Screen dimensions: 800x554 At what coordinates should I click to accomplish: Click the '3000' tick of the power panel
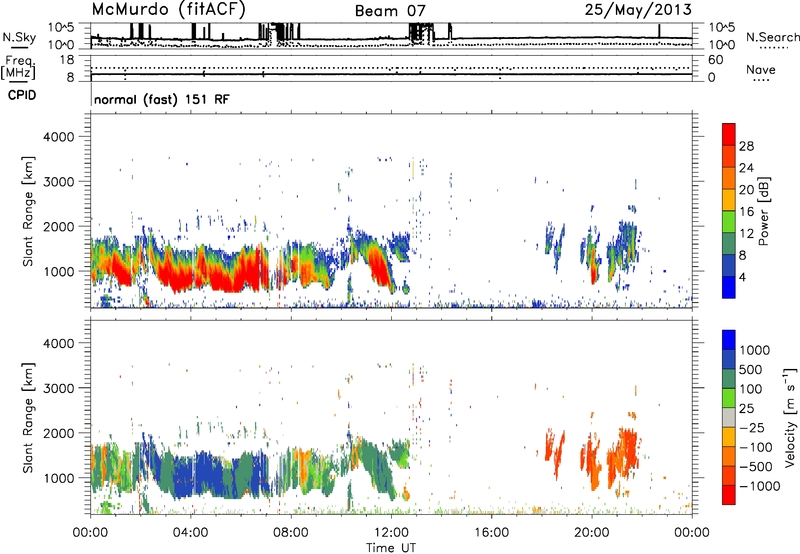tap(58, 182)
